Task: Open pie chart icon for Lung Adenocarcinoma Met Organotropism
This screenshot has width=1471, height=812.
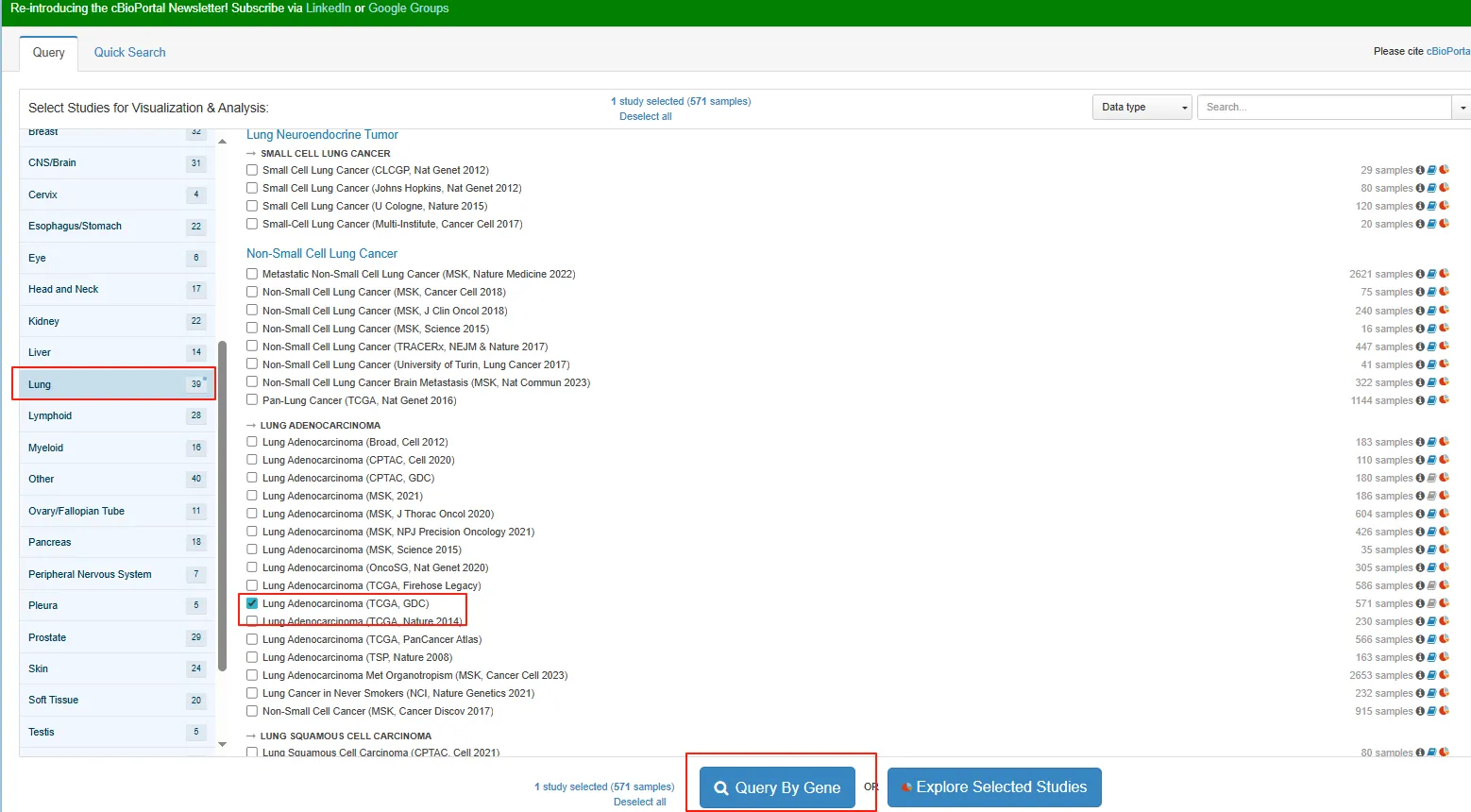Action: (x=1444, y=675)
